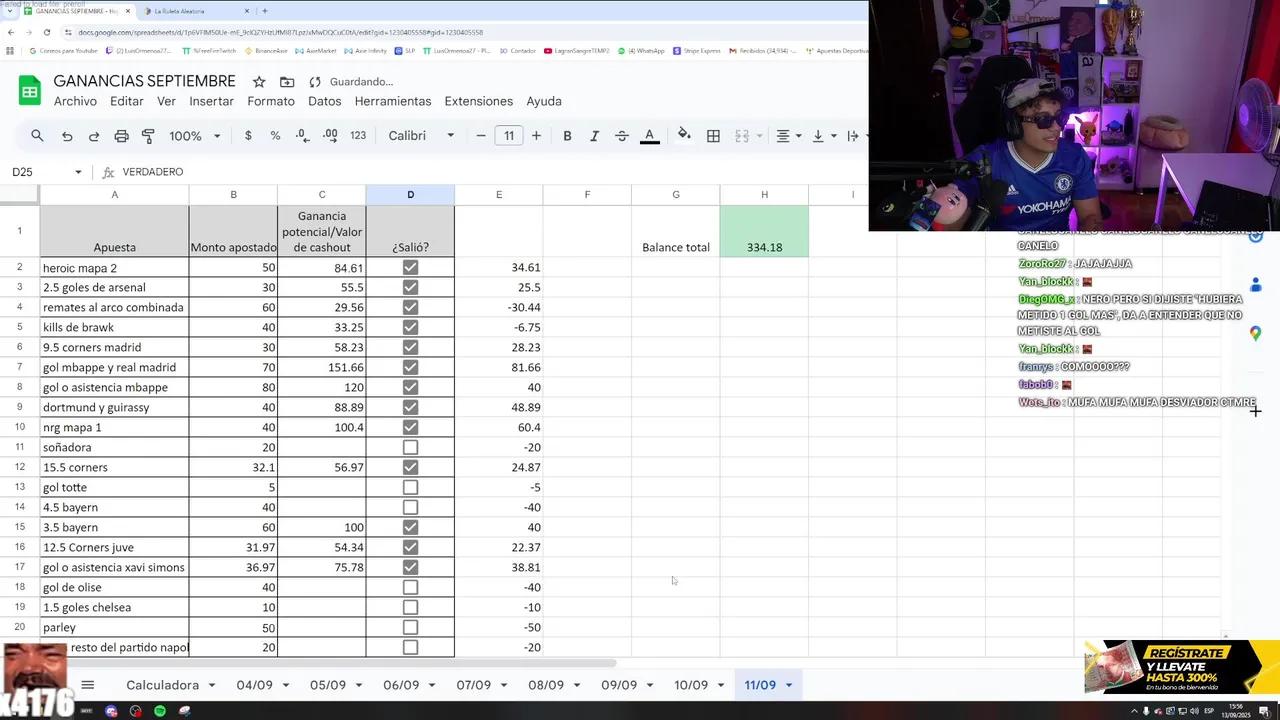Check the 1.5 goles chelsea checkbox

(x=410, y=608)
